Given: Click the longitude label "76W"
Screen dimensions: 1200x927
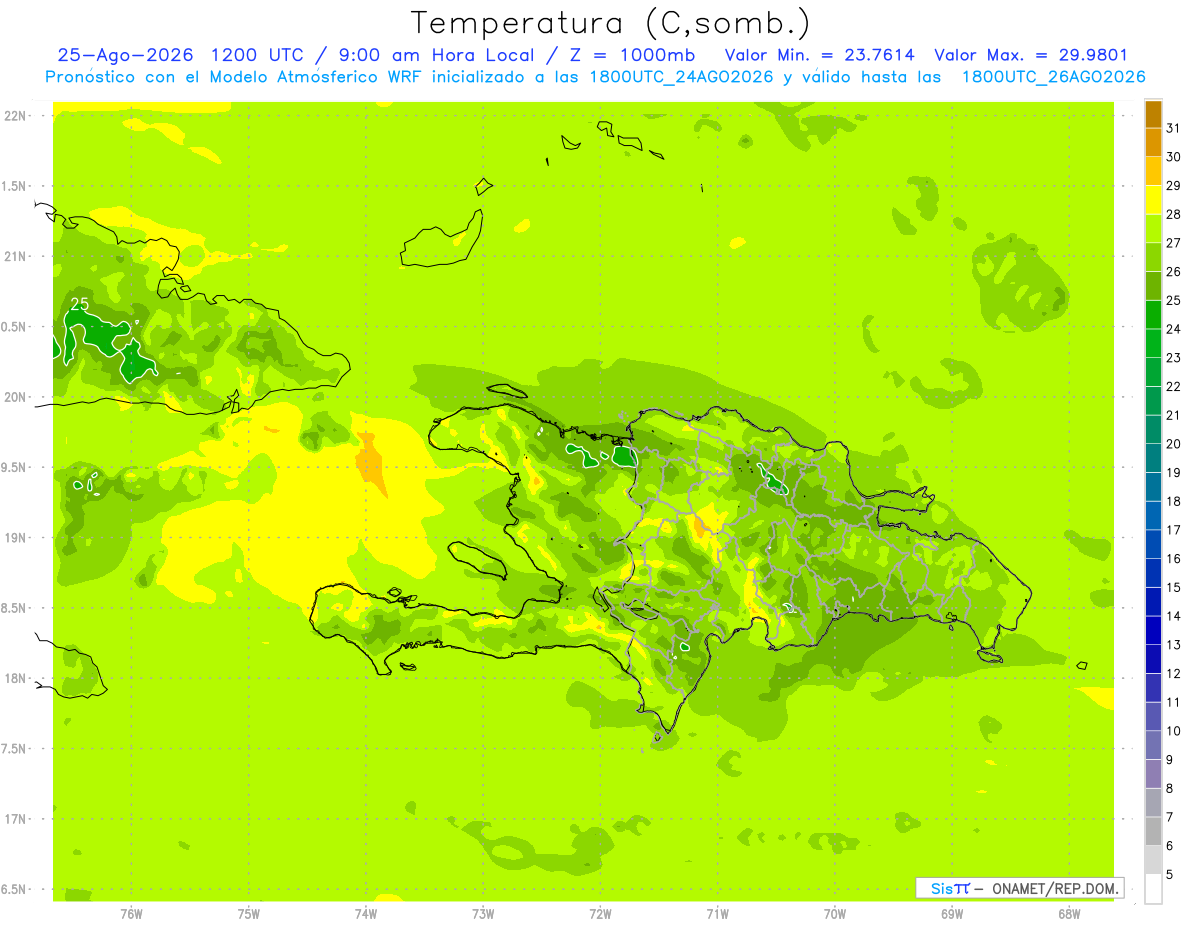Looking at the screenshot, I should (131, 915).
